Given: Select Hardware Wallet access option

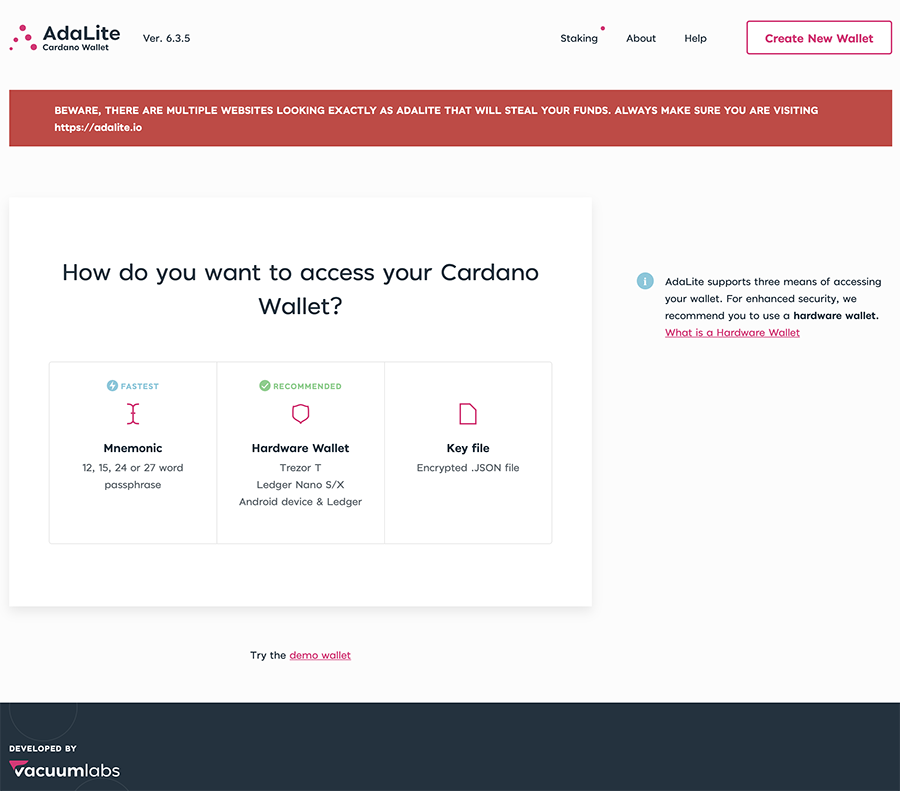Looking at the screenshot, I should tap(300, 452).
